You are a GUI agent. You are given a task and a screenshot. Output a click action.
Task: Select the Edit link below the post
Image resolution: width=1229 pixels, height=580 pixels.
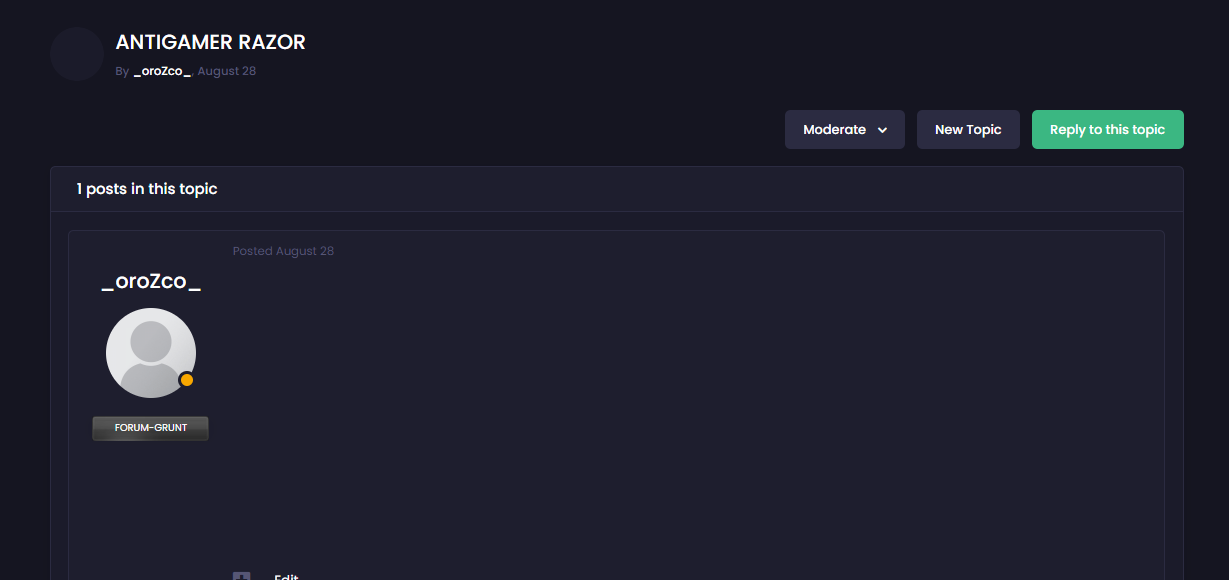(286, 577)
